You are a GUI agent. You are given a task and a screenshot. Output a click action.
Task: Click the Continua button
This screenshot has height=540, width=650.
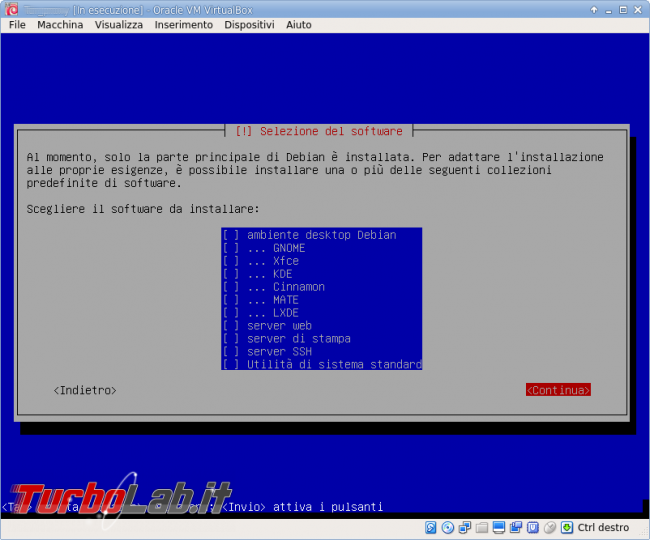pyautogui.click(x=558, y=390)
